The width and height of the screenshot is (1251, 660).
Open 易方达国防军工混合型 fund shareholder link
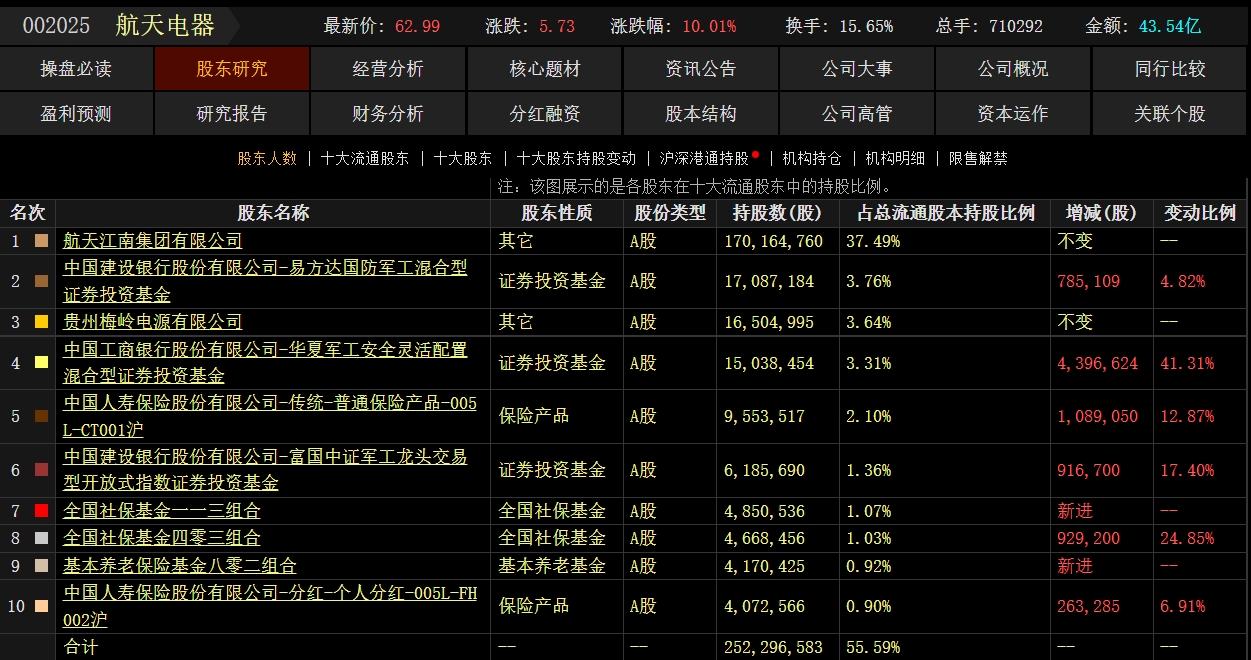tap(265, 281)
